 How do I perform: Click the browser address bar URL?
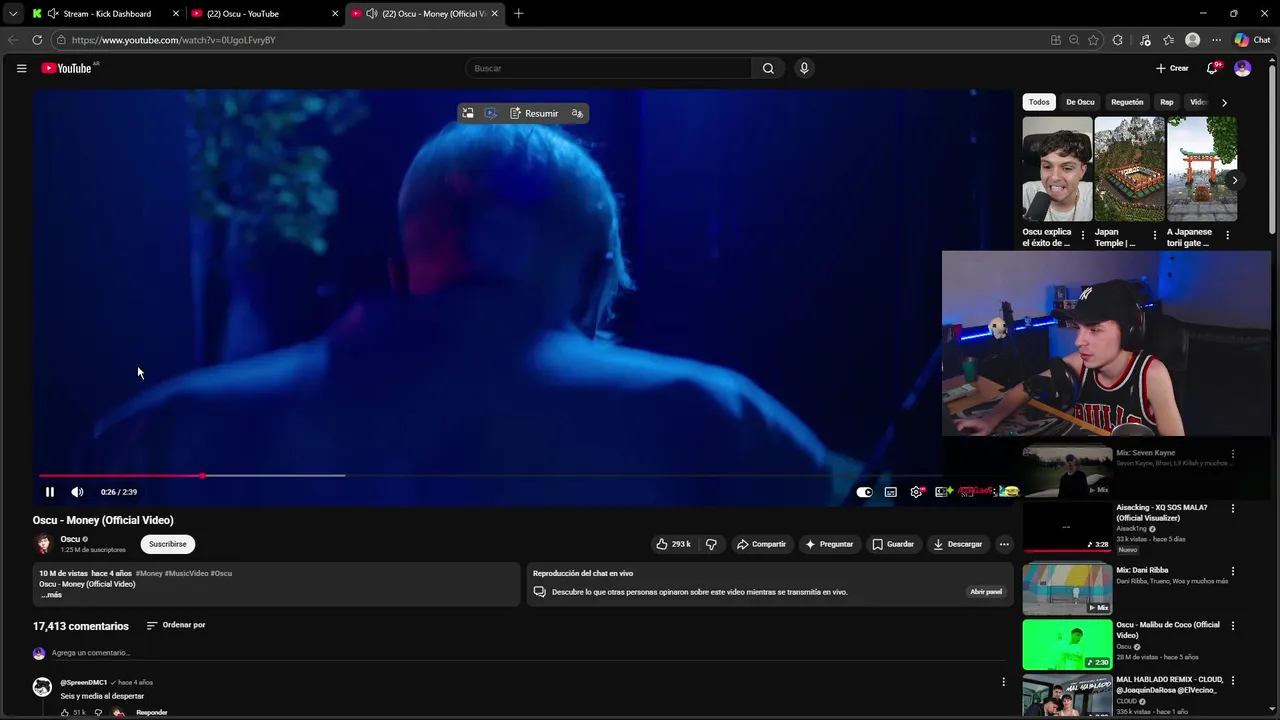click(x=173, y=40)
